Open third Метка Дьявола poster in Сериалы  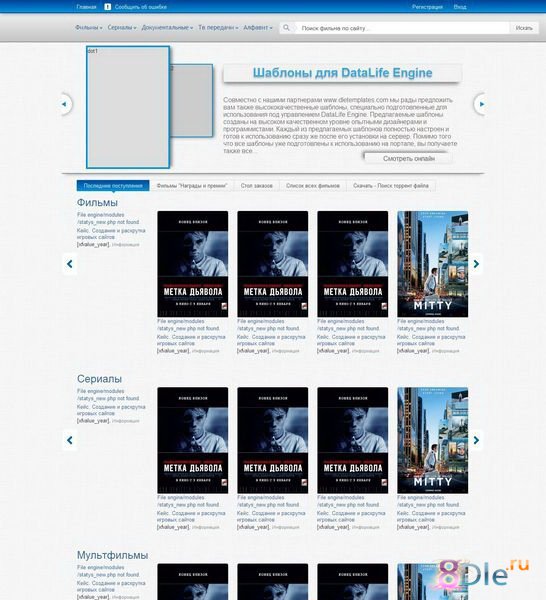click(352, 440)
